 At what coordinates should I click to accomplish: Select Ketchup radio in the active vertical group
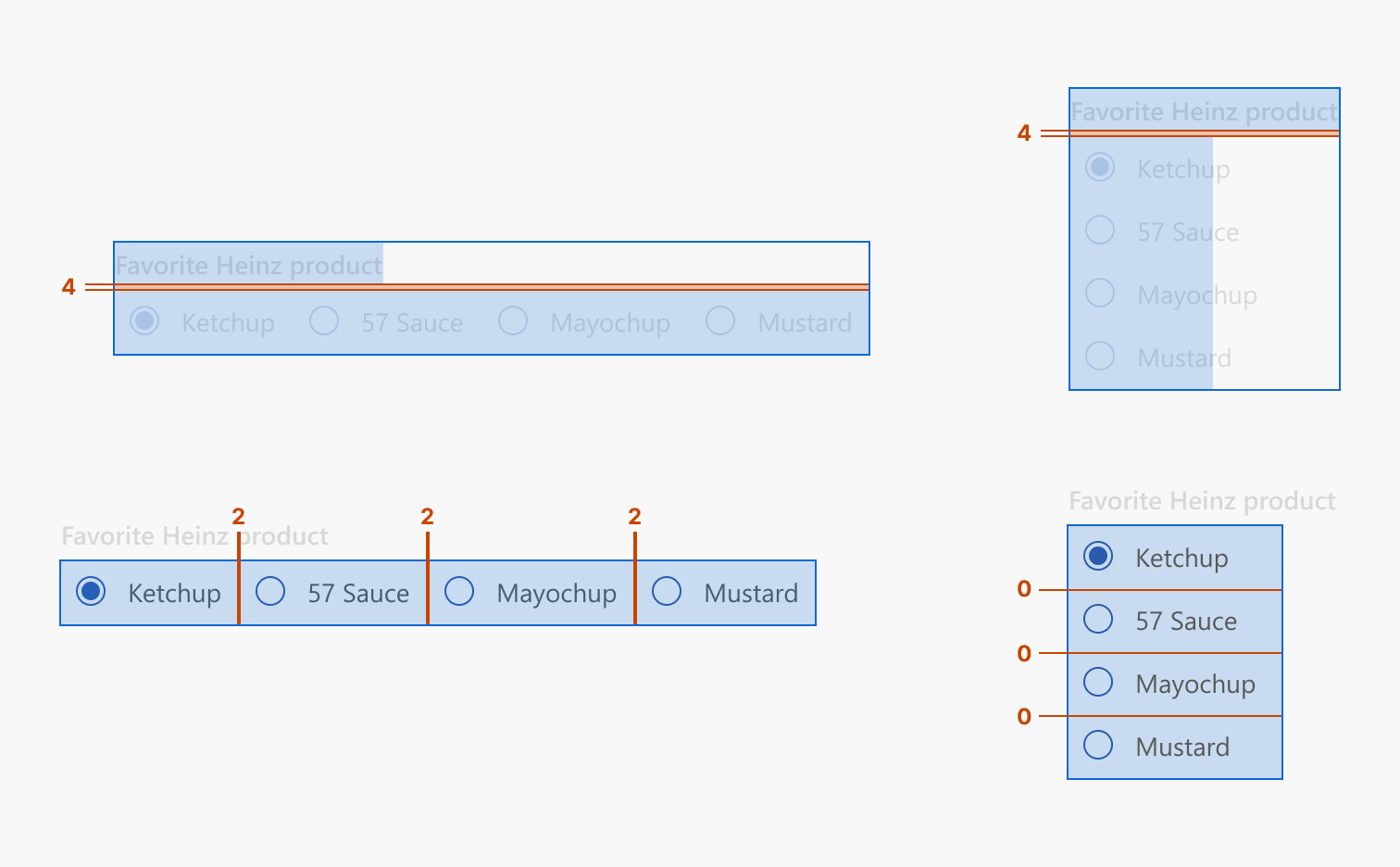click(x=1098, y=556)
